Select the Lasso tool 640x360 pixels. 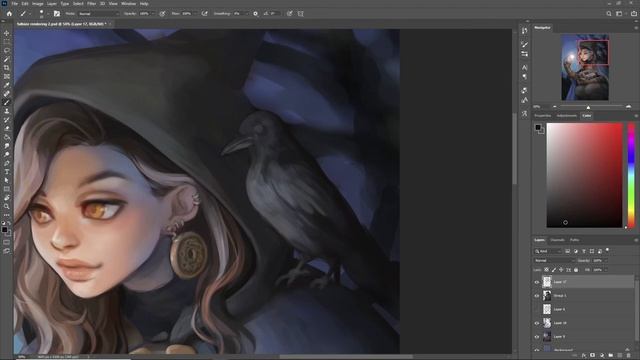pyautogui.click(x=7, y=51)
